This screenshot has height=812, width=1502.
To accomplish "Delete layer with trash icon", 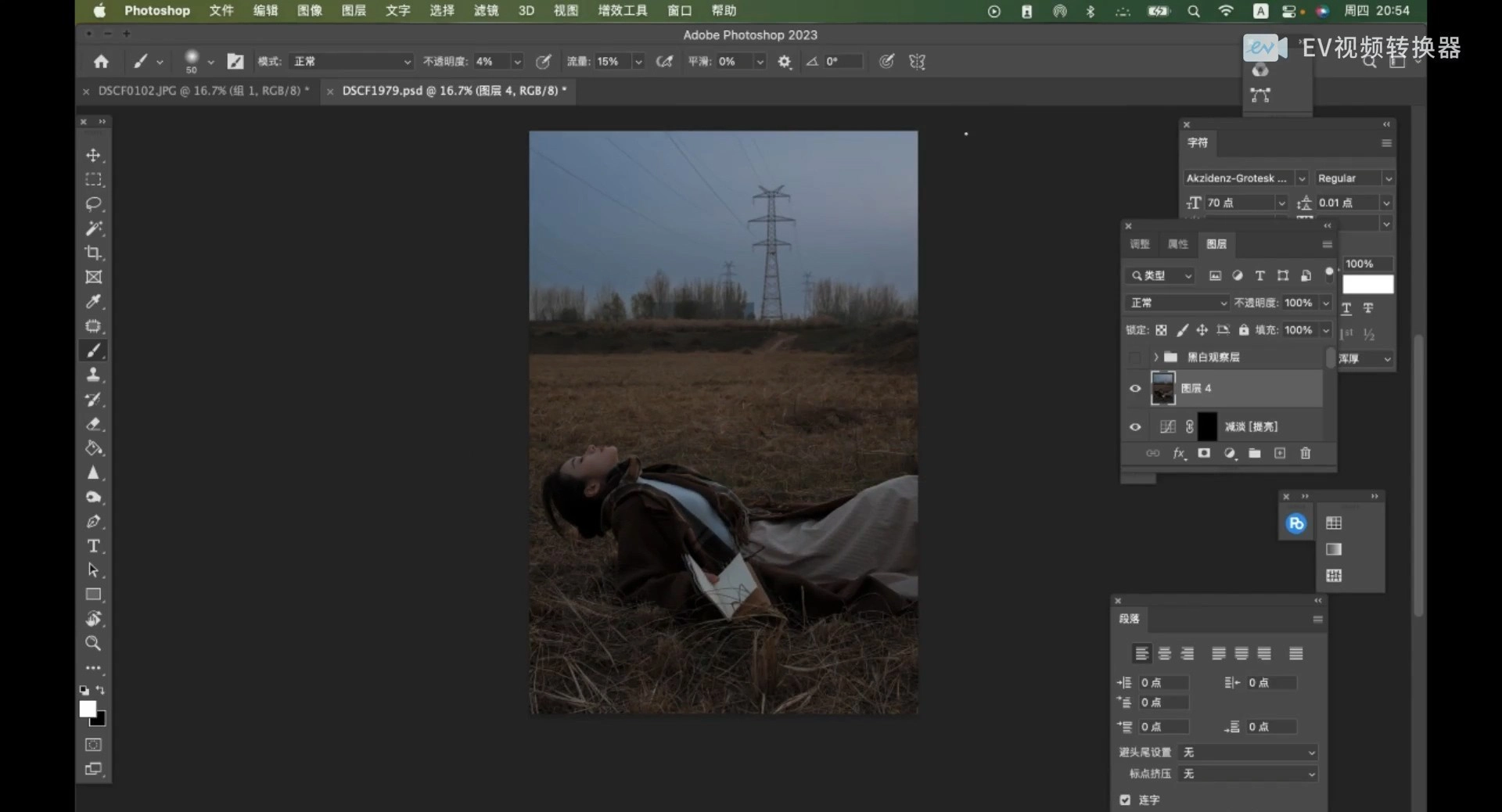I will [x=1305, y=453].
